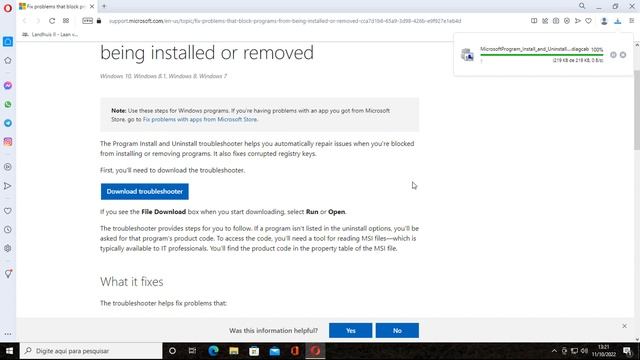Open the sidebar start page house icon
Image resolution: width=640 pixels, height=360 pixels.
[x=8, y=60]
